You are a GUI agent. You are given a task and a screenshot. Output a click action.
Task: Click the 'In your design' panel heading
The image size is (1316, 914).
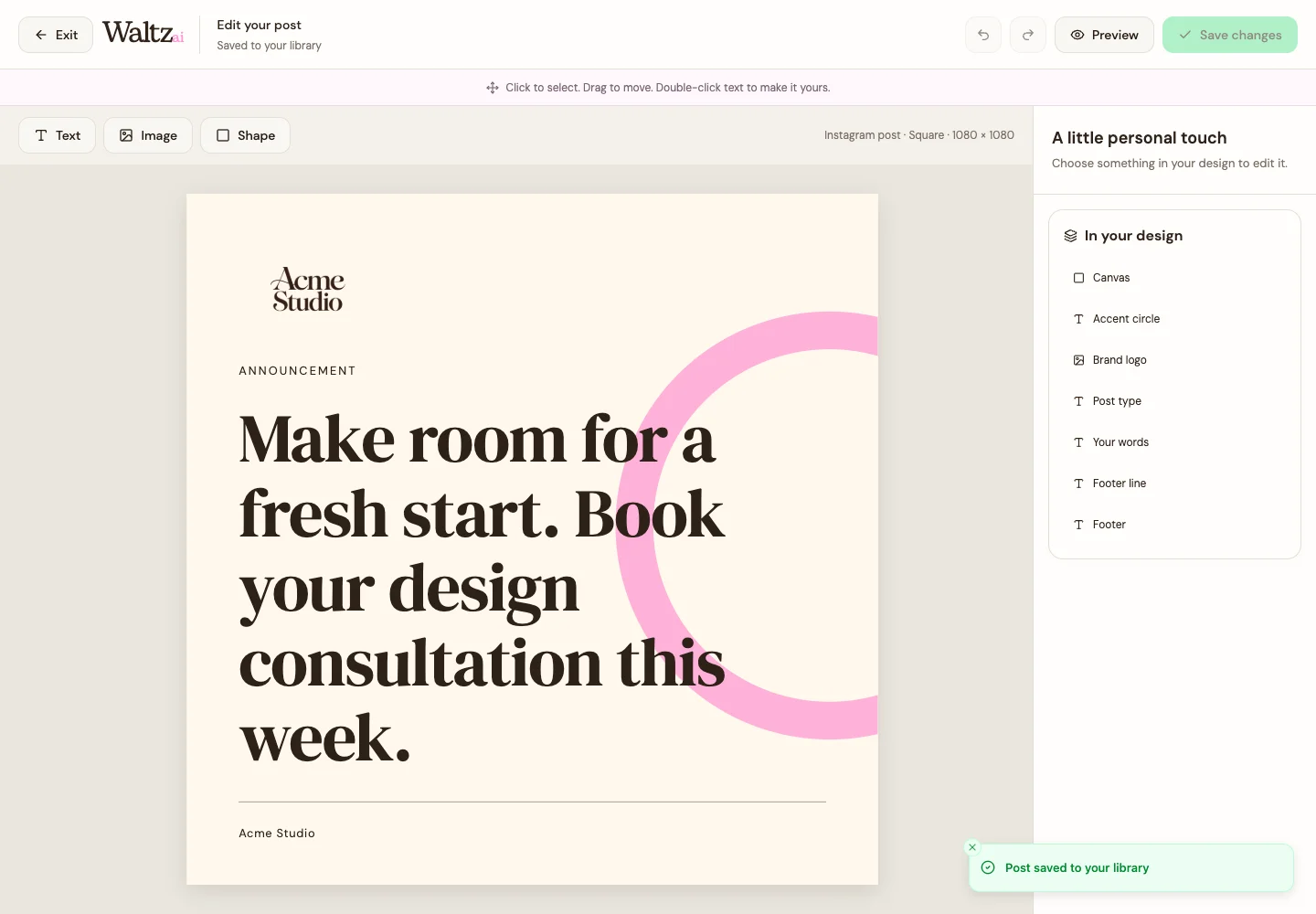[x=1133, y=236]
